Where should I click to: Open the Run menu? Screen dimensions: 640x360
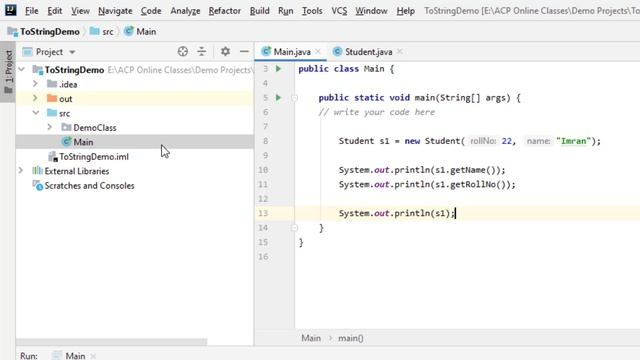coord(286,11)
